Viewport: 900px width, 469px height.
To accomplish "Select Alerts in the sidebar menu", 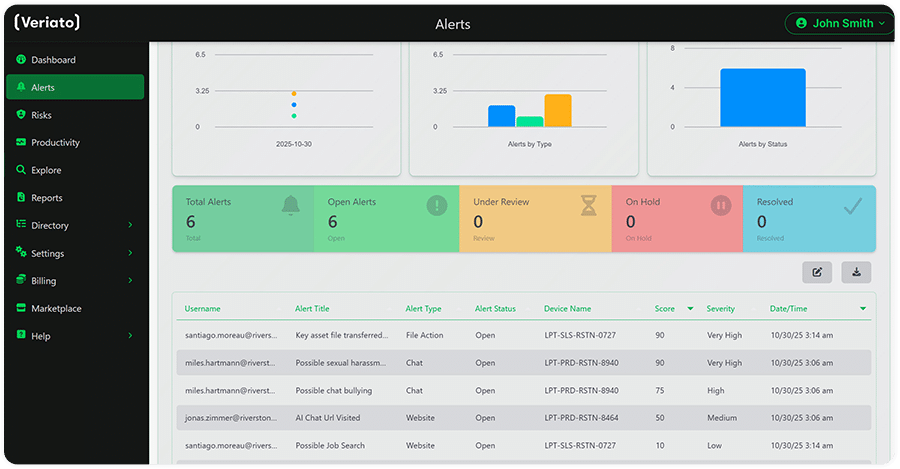I will pos(75,88).
